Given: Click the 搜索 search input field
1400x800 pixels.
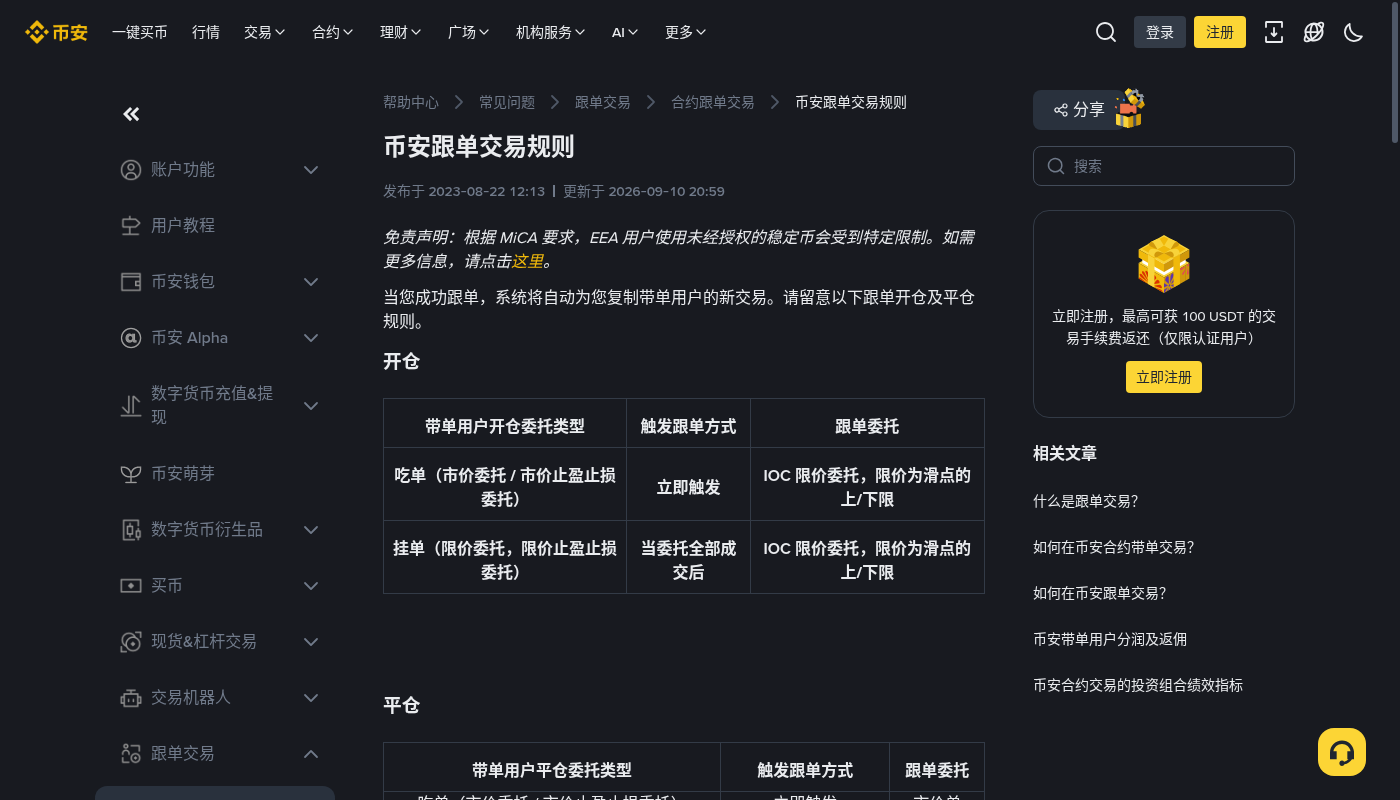Looking at the screenshot, I should point(1164,166).
